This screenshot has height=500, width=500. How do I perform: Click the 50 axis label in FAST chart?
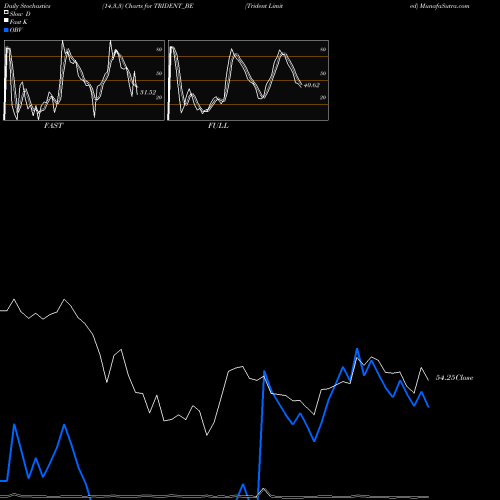[x=159, y=73]
